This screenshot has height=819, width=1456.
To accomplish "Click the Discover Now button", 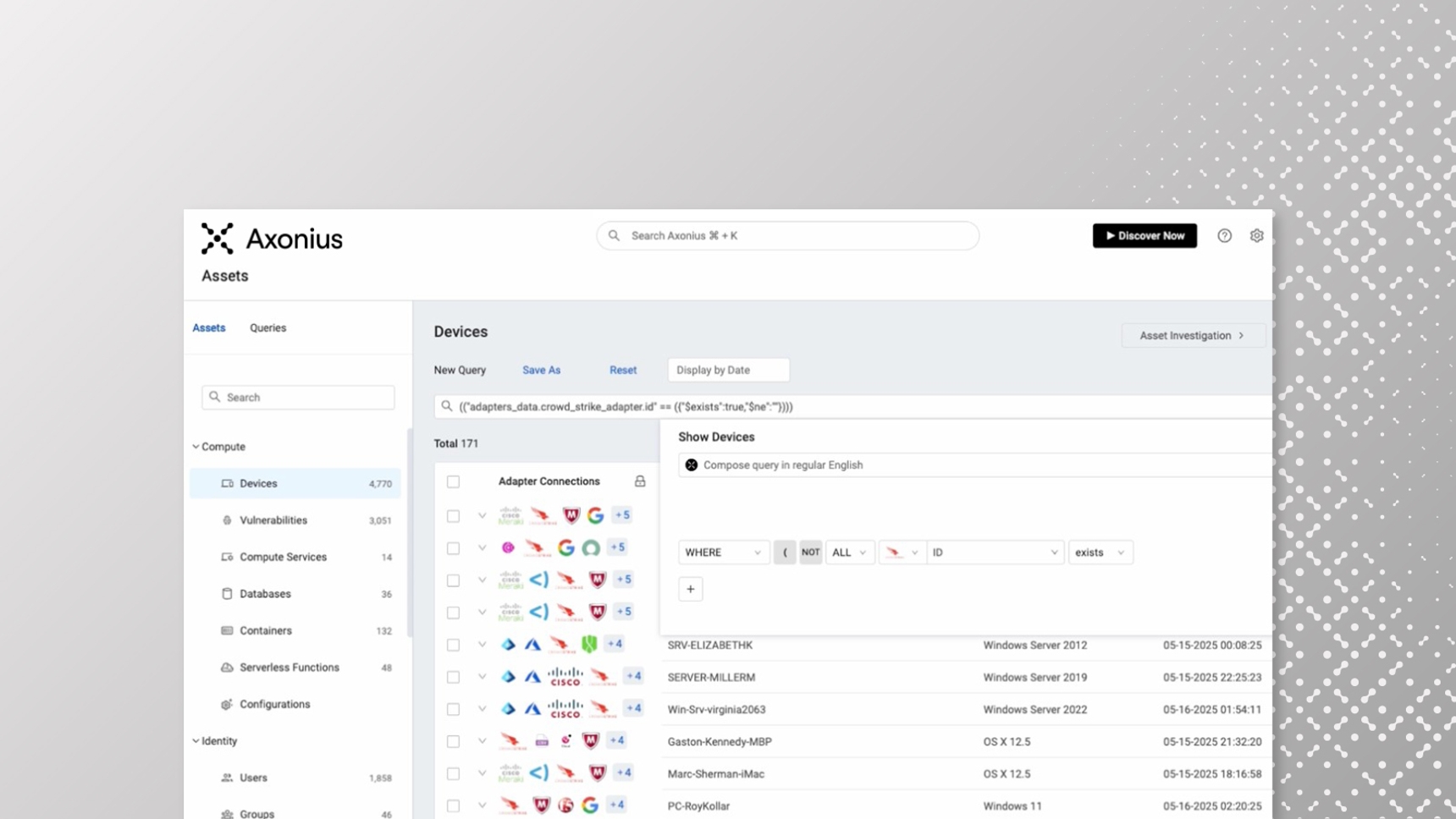I will coord(1144,236).
